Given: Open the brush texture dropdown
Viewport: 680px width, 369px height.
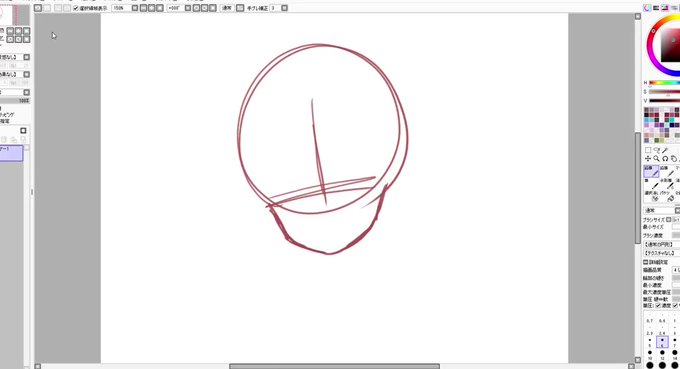Looking at the screenshot, I should tap(661, 253).
